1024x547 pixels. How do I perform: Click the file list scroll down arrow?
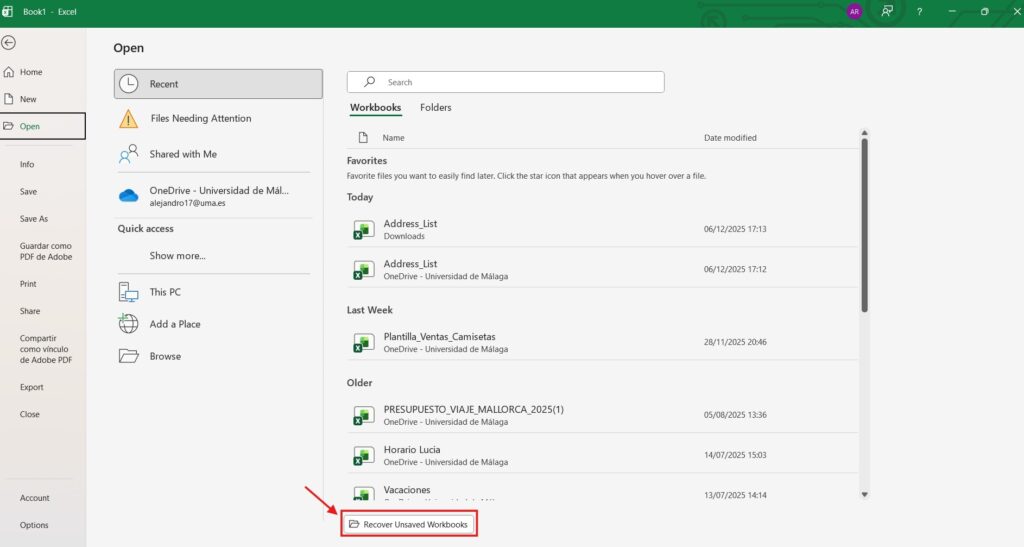click(x=865, y=495)
